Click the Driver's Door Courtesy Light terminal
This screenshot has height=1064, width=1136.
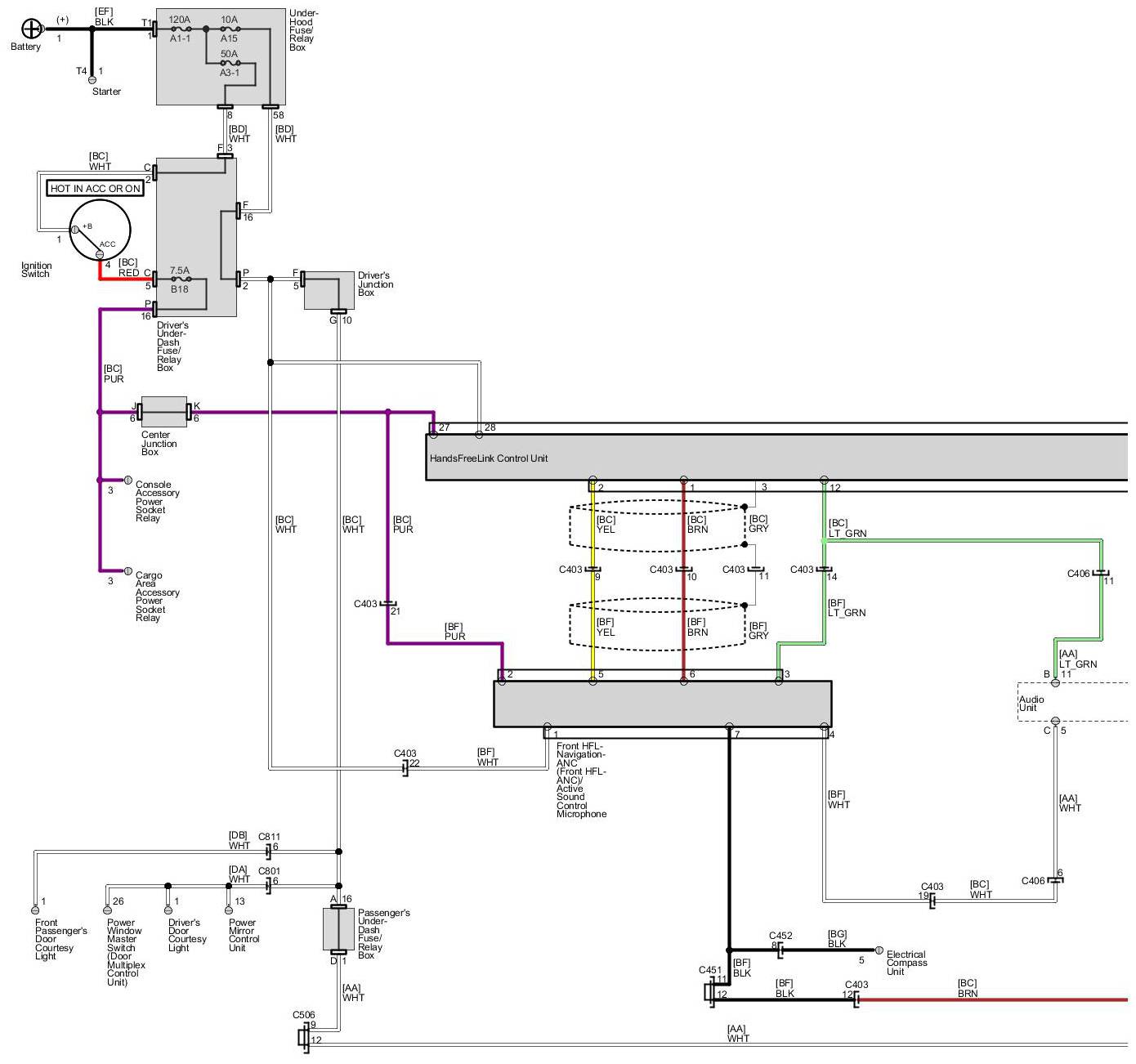point(168,910)
